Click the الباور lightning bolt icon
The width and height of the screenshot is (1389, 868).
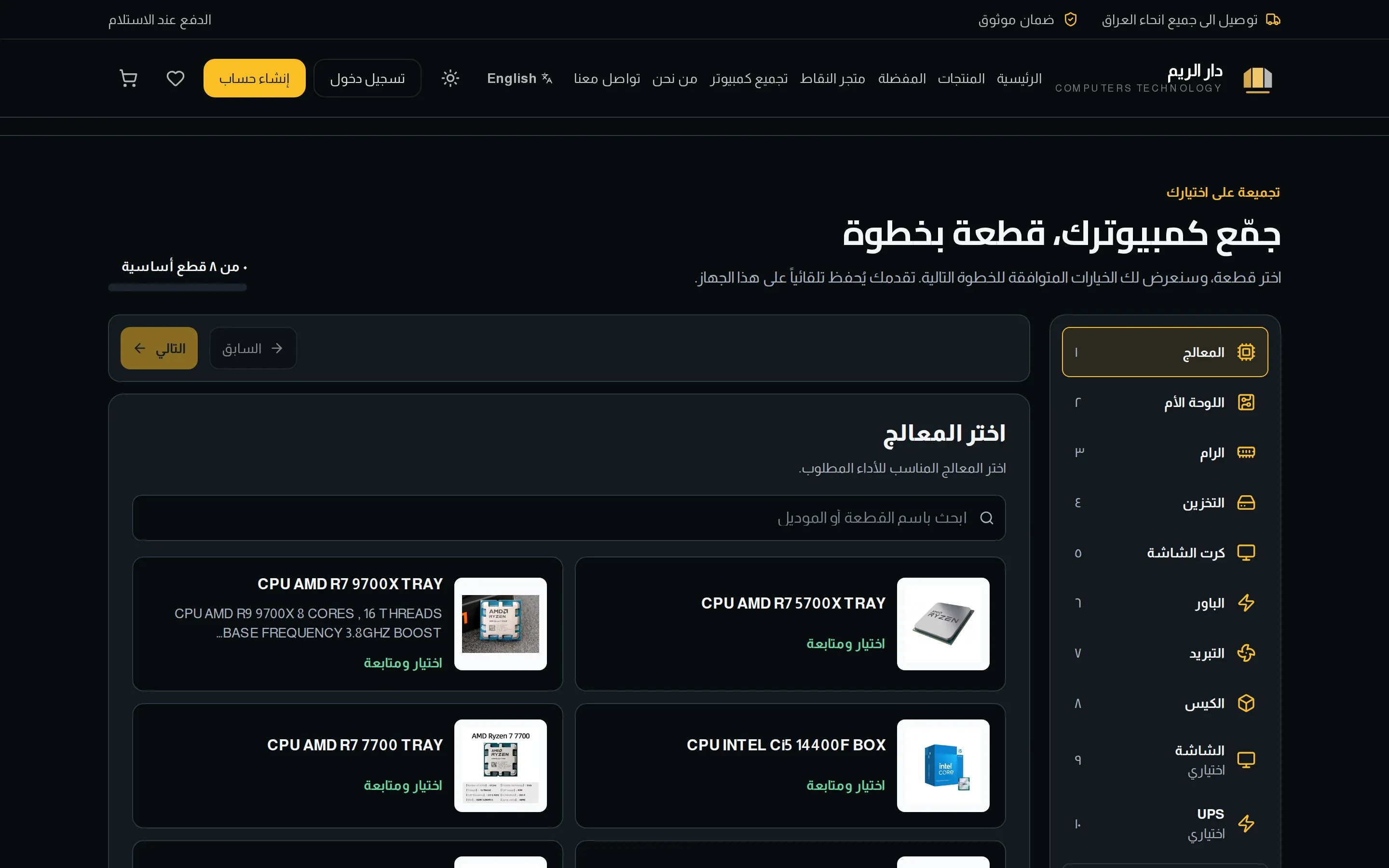[1246, 603]
